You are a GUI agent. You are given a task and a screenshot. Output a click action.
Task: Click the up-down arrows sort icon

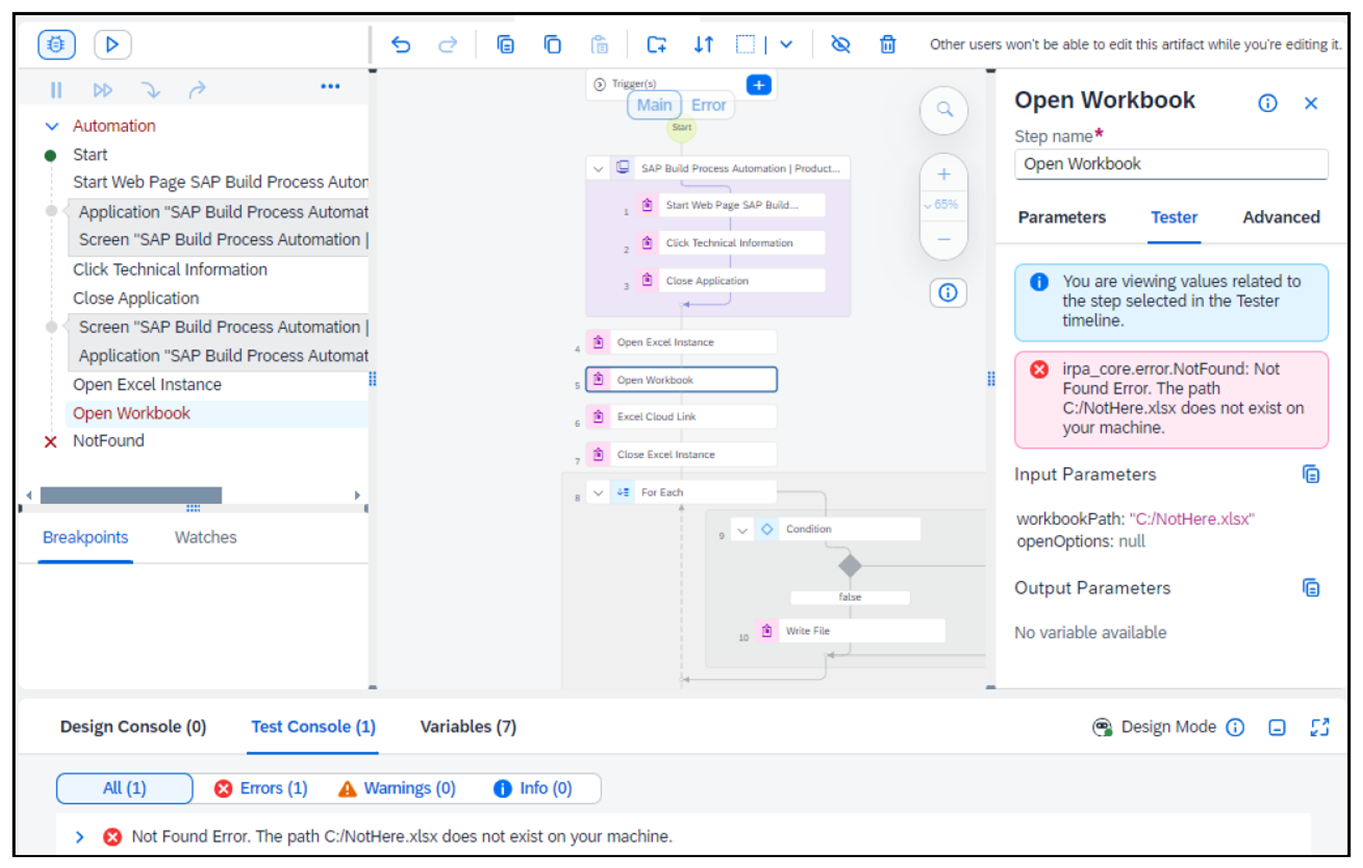704,45
